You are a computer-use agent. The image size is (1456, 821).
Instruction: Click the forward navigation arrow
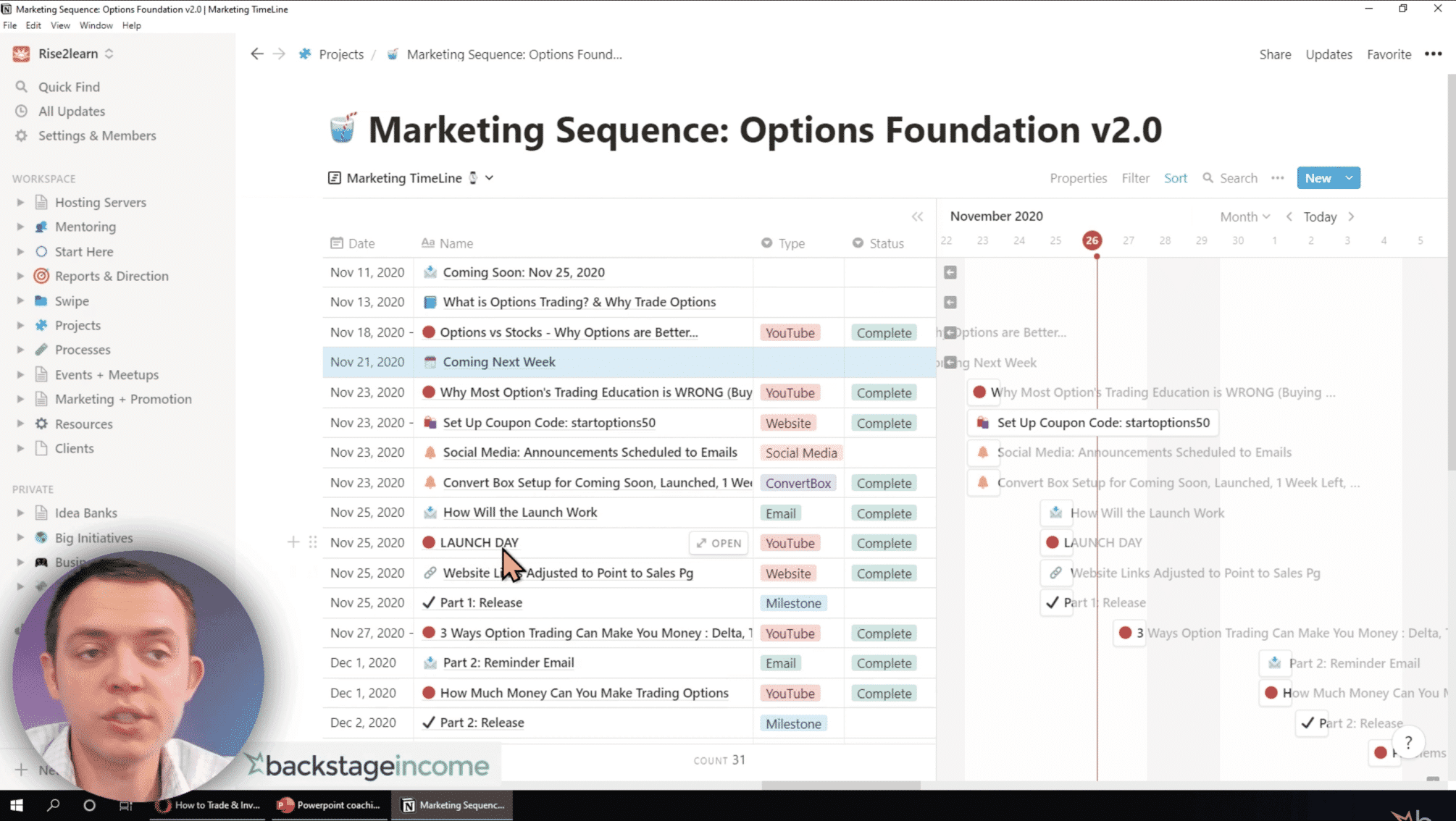click(x=279, y=54)
